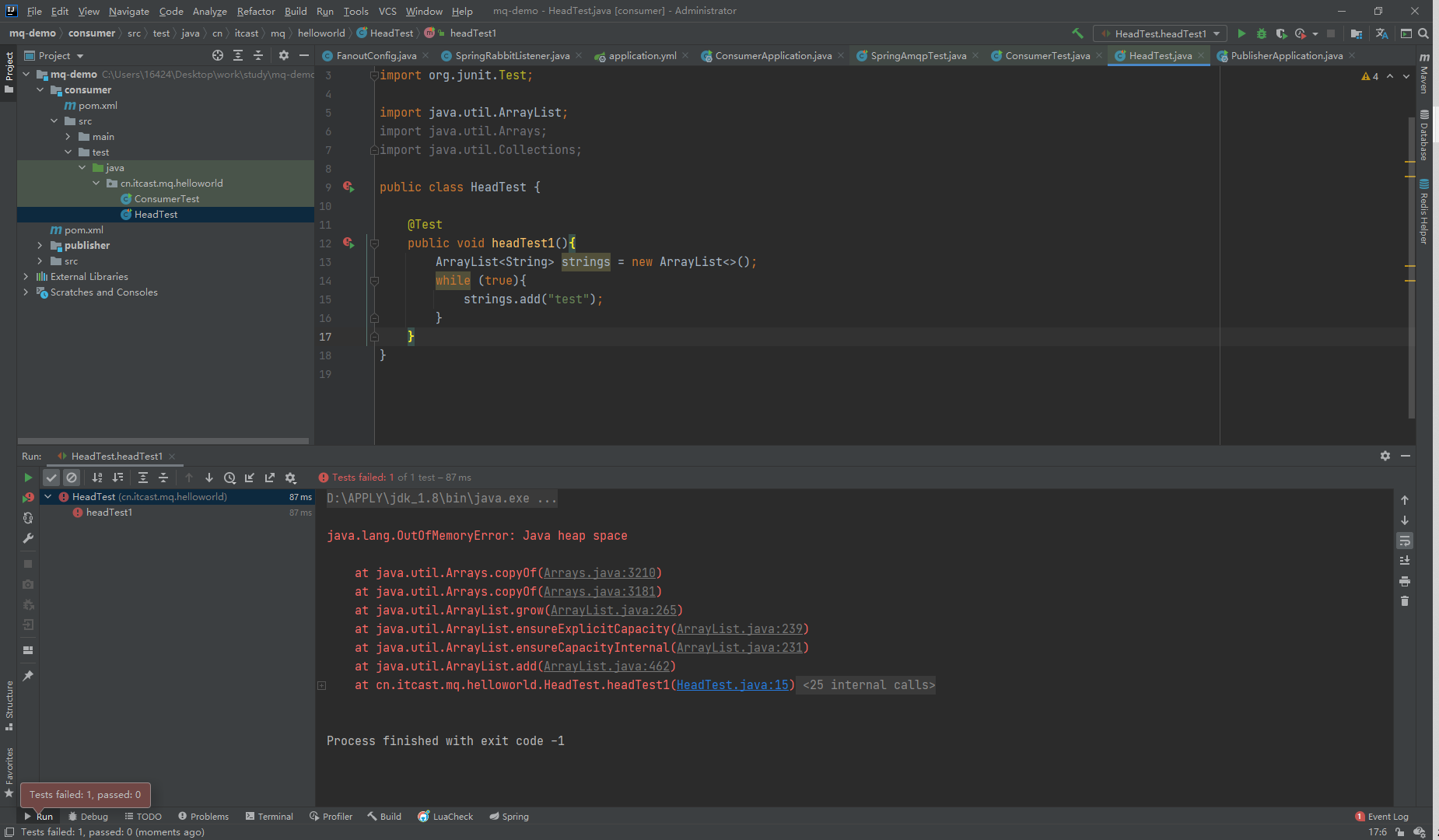Open test history clock icon
1439x840 pixels.
pyautogui.click(x=229, y=478)
